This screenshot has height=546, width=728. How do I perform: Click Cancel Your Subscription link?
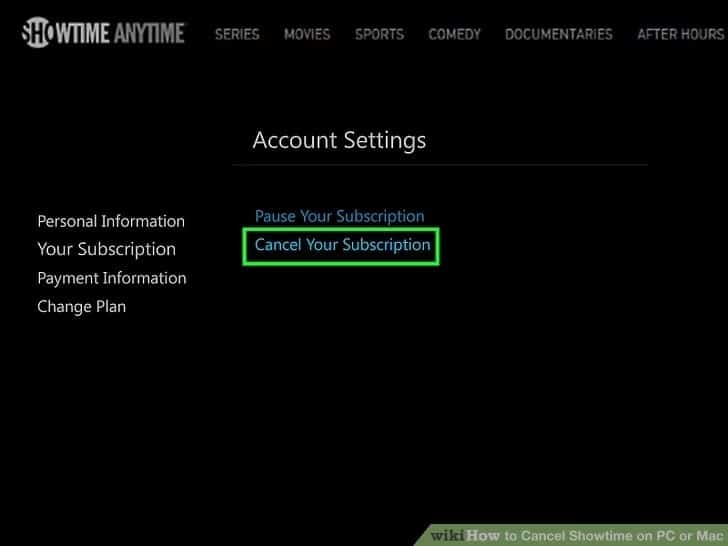pyautogui.click(x=343, y=245)
